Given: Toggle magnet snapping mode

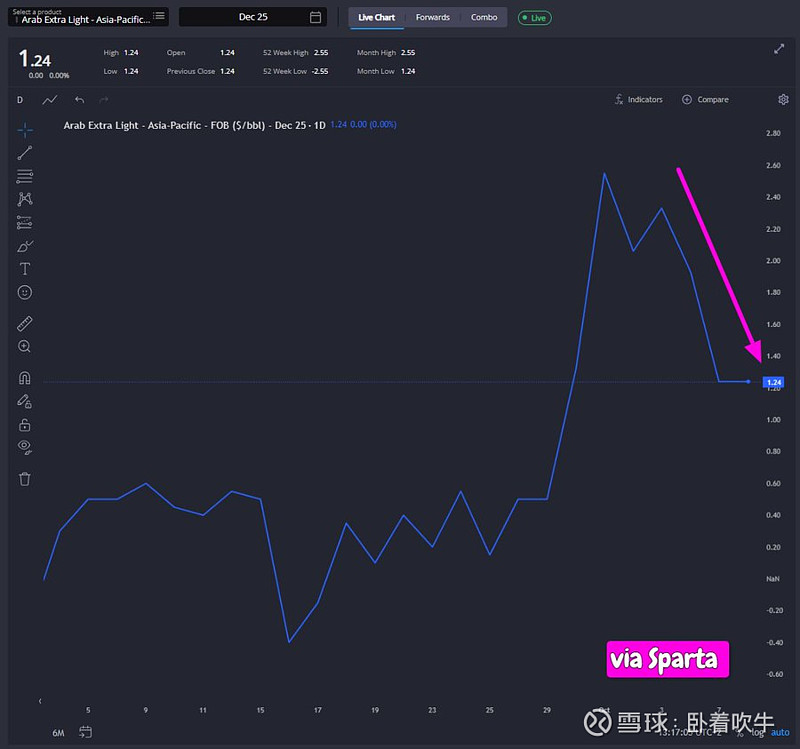Looking at the screenshot, I should pos(25,378).
